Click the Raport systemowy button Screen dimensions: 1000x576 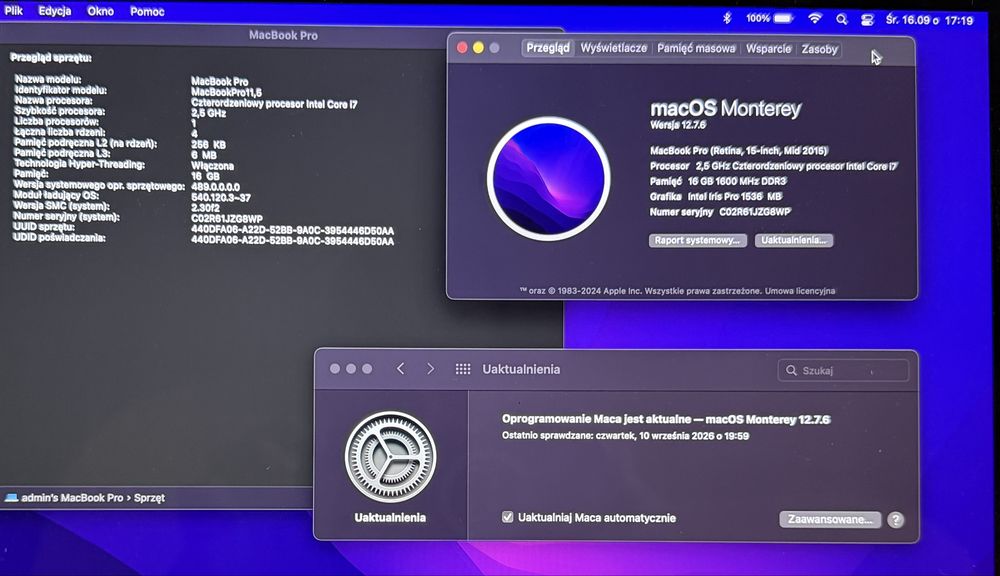697,240
